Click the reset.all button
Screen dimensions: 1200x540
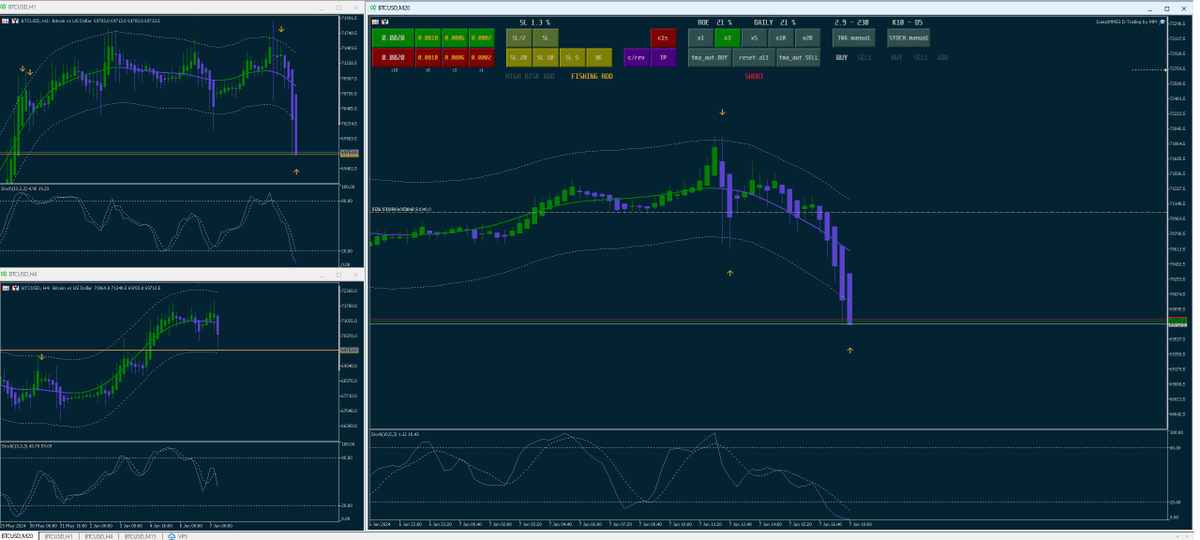pos(754,58)
